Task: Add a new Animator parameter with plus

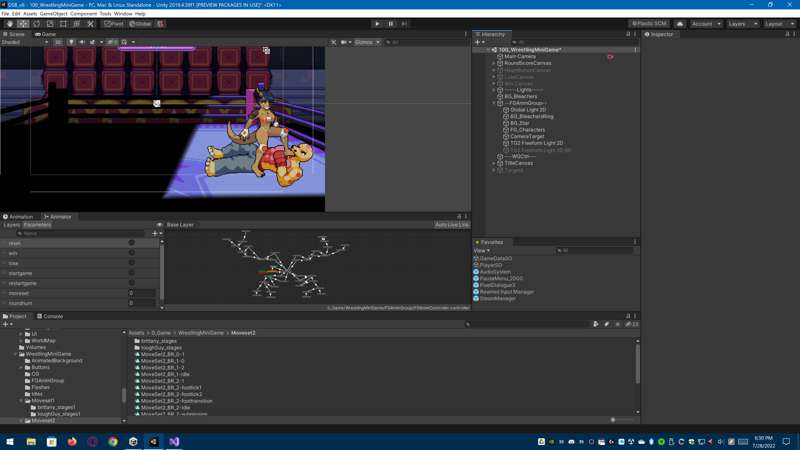Action: coord(156,234)
